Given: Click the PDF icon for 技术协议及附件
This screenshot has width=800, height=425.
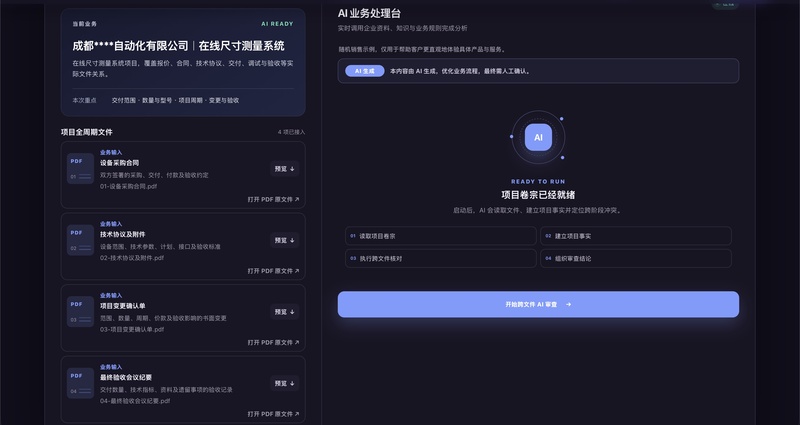Looking at the screenshot, I should (x=81, y=240).
